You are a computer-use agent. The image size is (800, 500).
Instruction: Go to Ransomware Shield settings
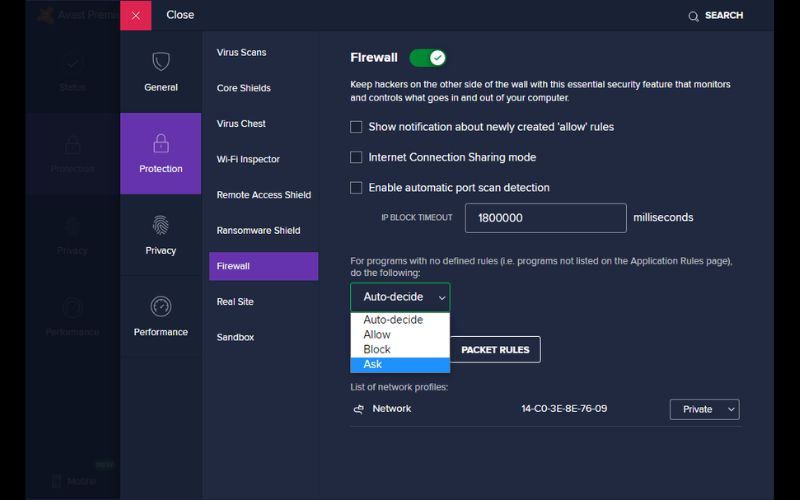[258, 231]
